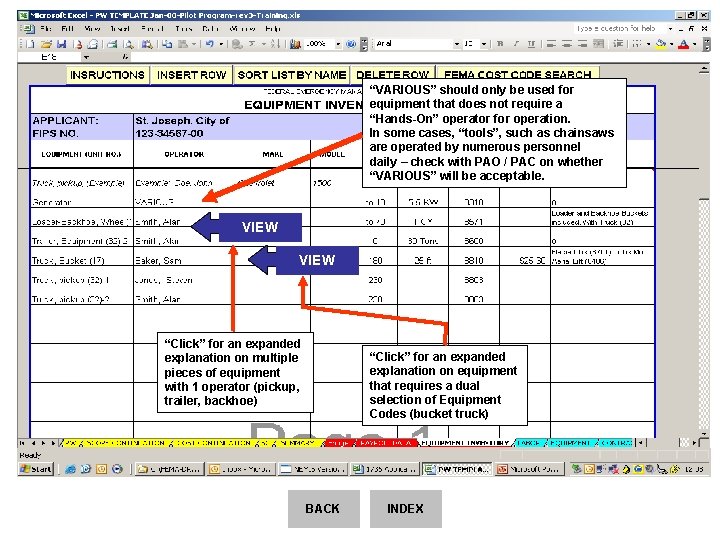Click the VIEW arrow beside Baker, Sam
The image size is (720, 540).
coord(304,260)
